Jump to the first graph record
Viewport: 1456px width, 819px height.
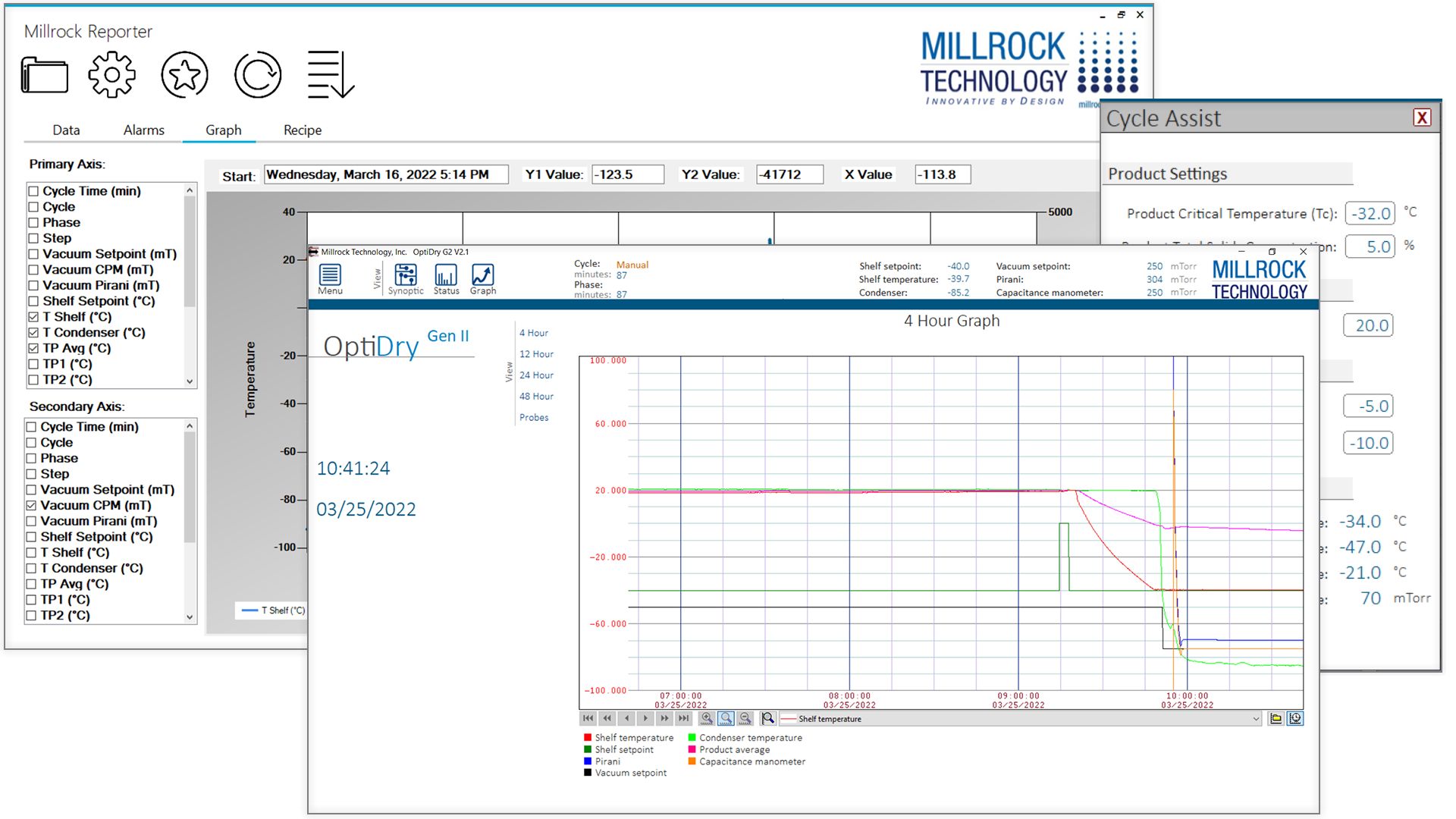tap(588, 718)
